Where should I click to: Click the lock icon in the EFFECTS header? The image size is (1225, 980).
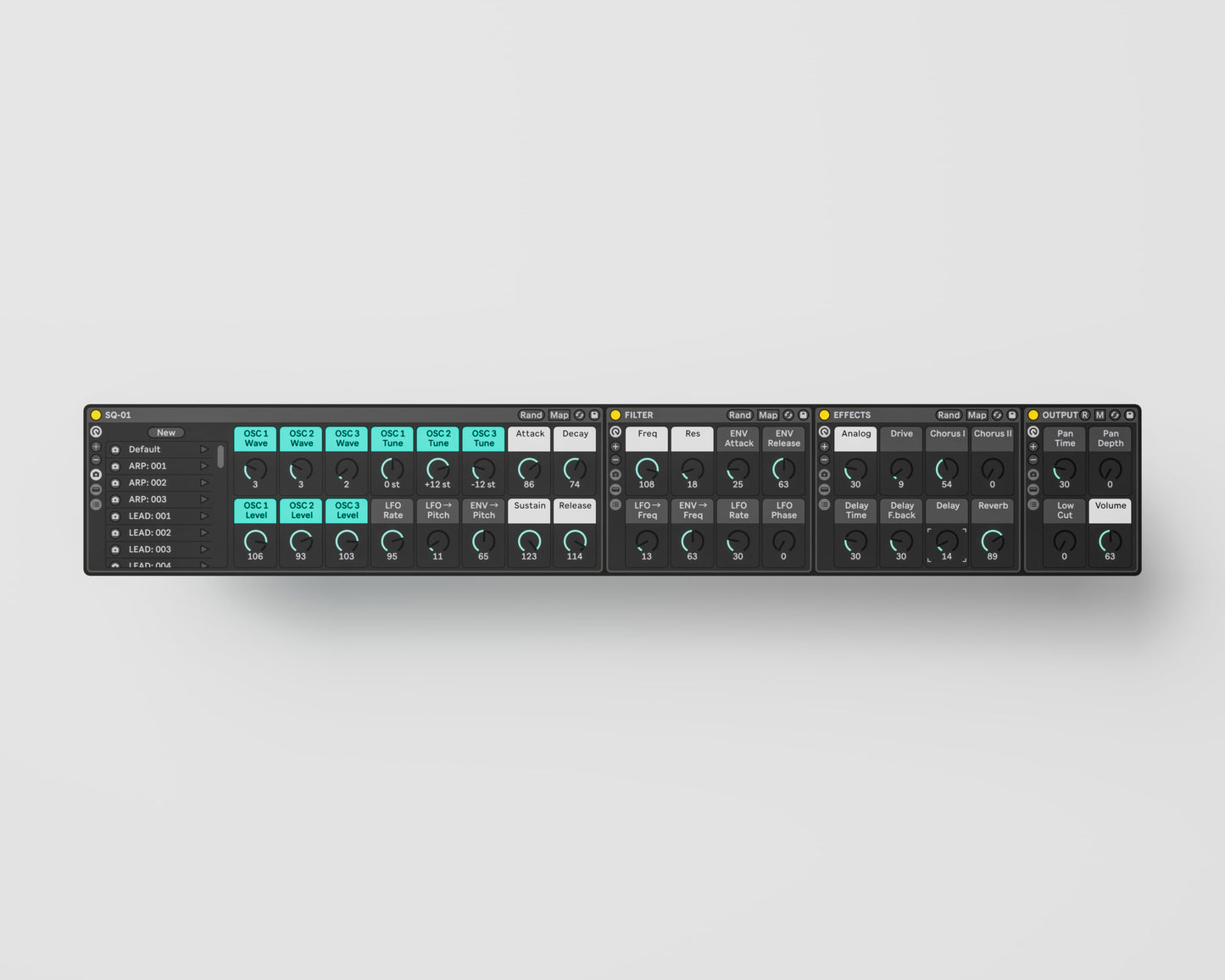(1011, 415)
